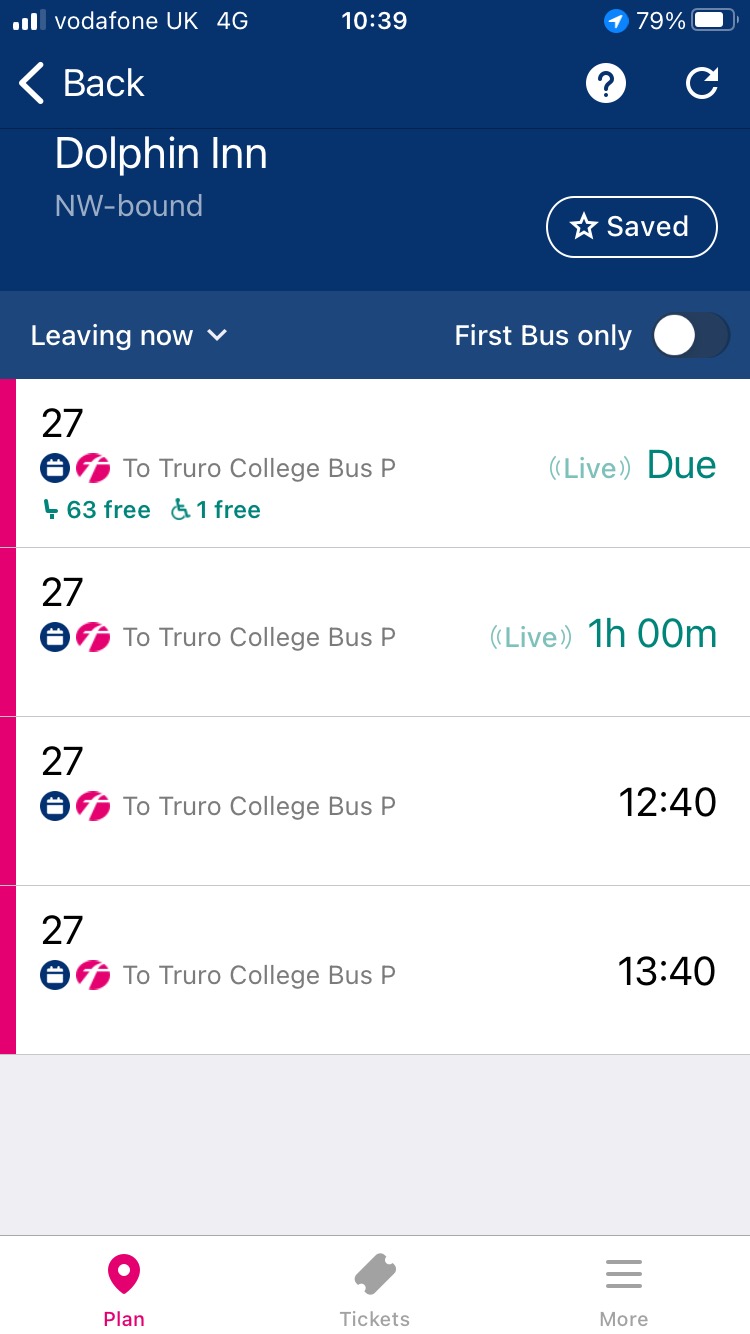Tap the refresh icon to reload departures
Screen dimensions: 750x1334
[702, 84]
